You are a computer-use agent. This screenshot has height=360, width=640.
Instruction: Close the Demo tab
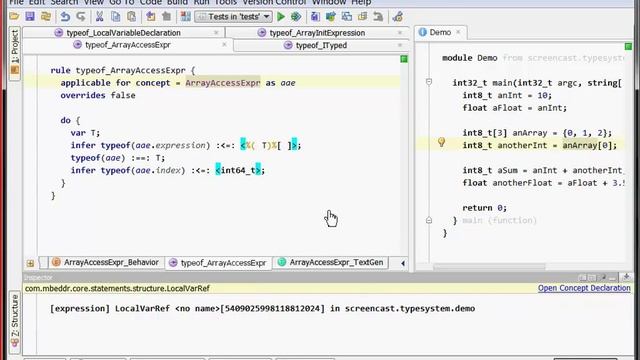(x=458, y=32)
